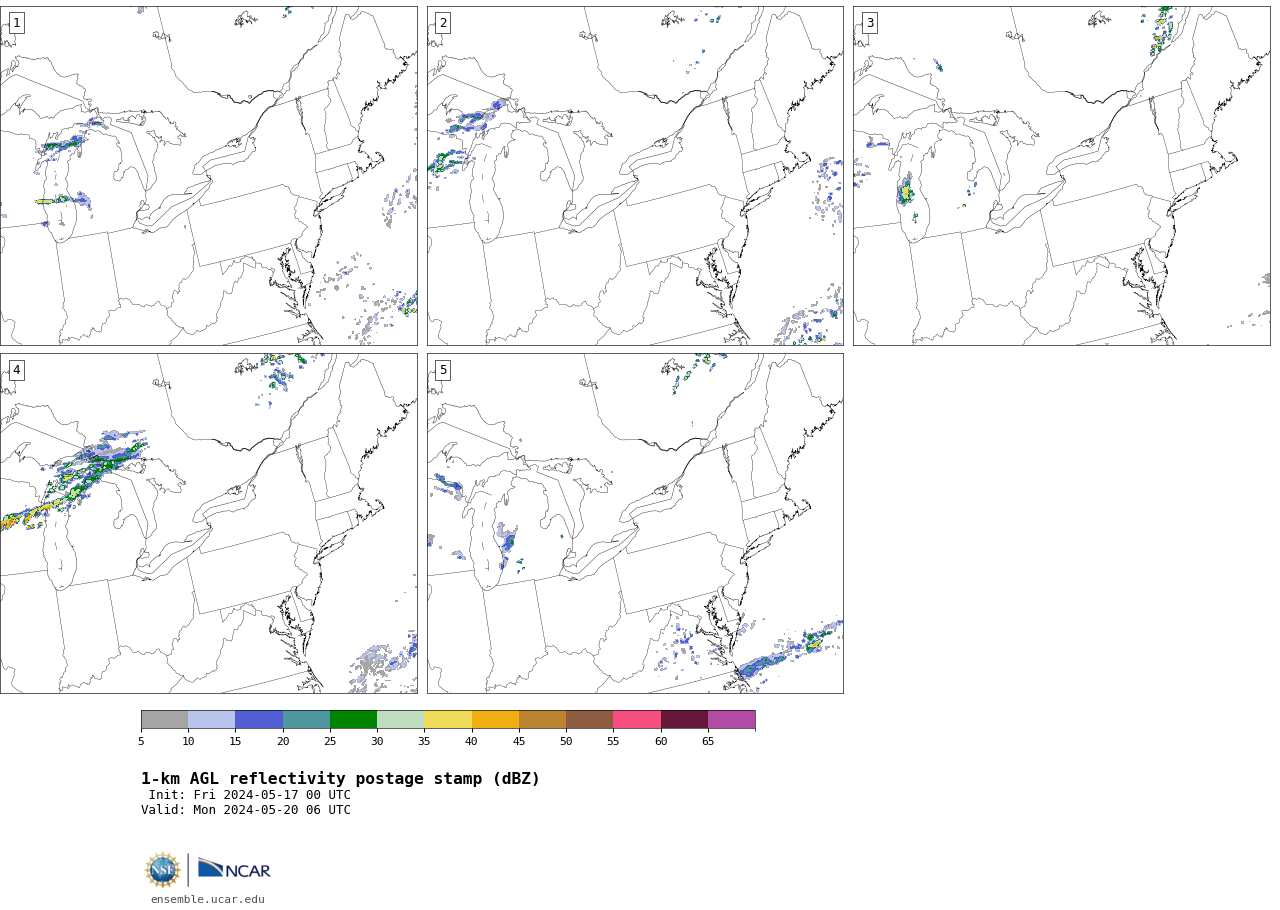
Task: Select the orange 40-45 dBZ swatch
Action: coord(495,720)
